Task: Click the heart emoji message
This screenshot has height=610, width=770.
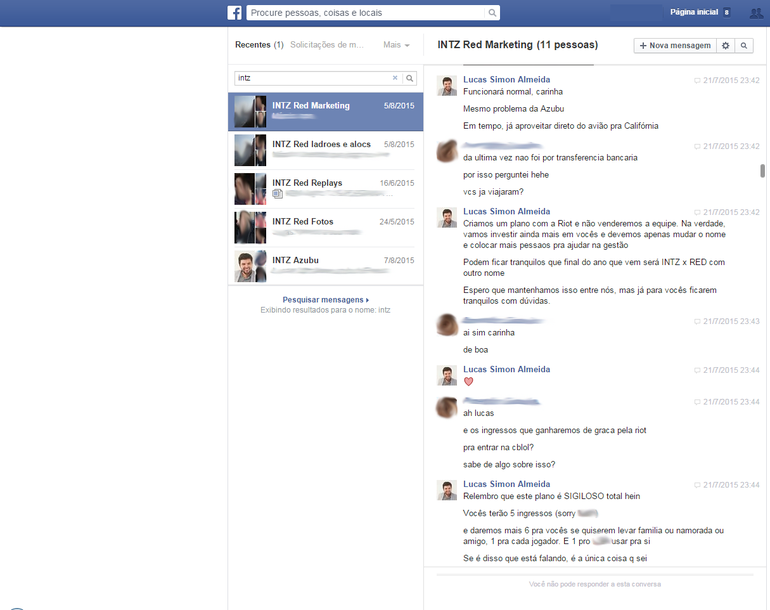Action: [468, 382]
